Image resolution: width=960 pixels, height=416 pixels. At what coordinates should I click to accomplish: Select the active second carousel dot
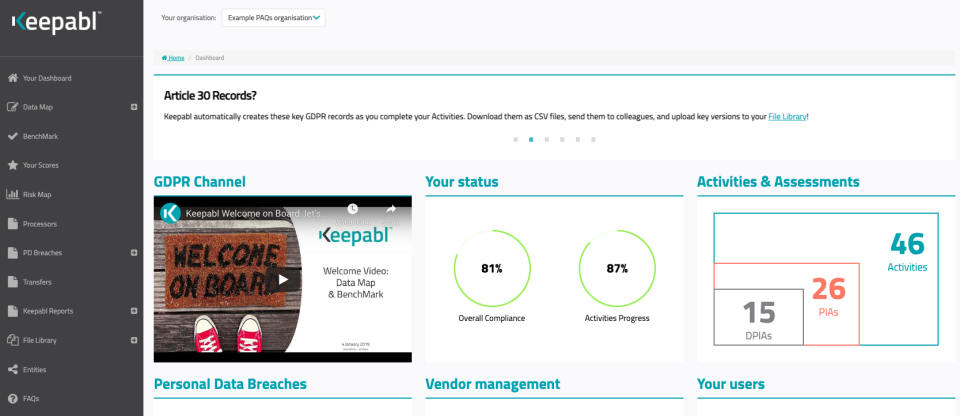click(x=531, y=140)
